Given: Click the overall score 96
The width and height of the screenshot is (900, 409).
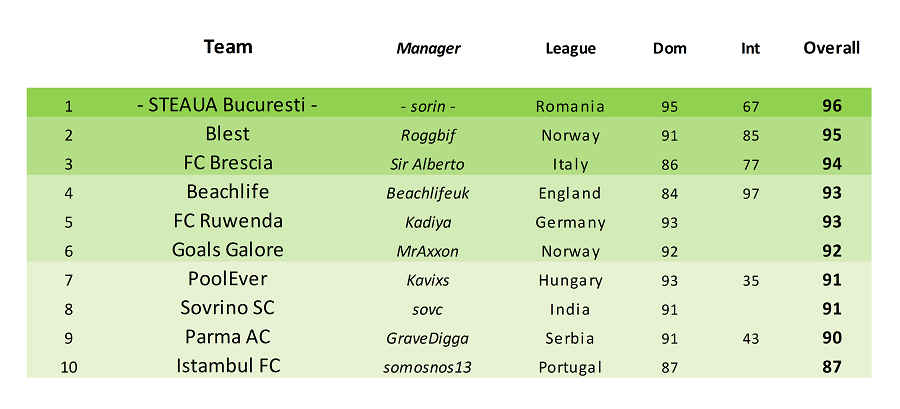Looking at the screenshot, I should pos(831,106).
